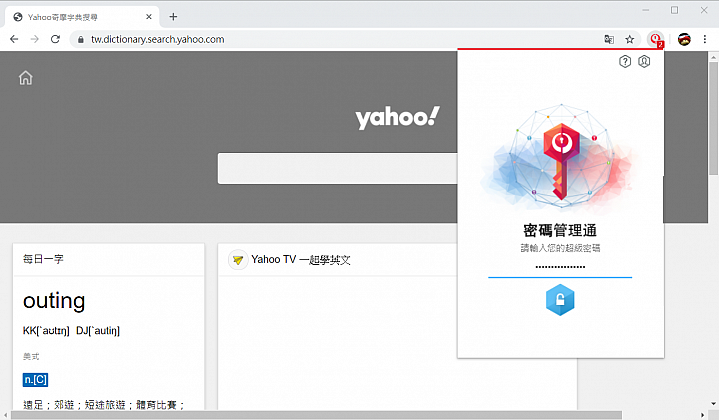This screenshot has height=420, width=719.
Task: Click the Yahoo home icon
Action: click(x=26, y=77)
